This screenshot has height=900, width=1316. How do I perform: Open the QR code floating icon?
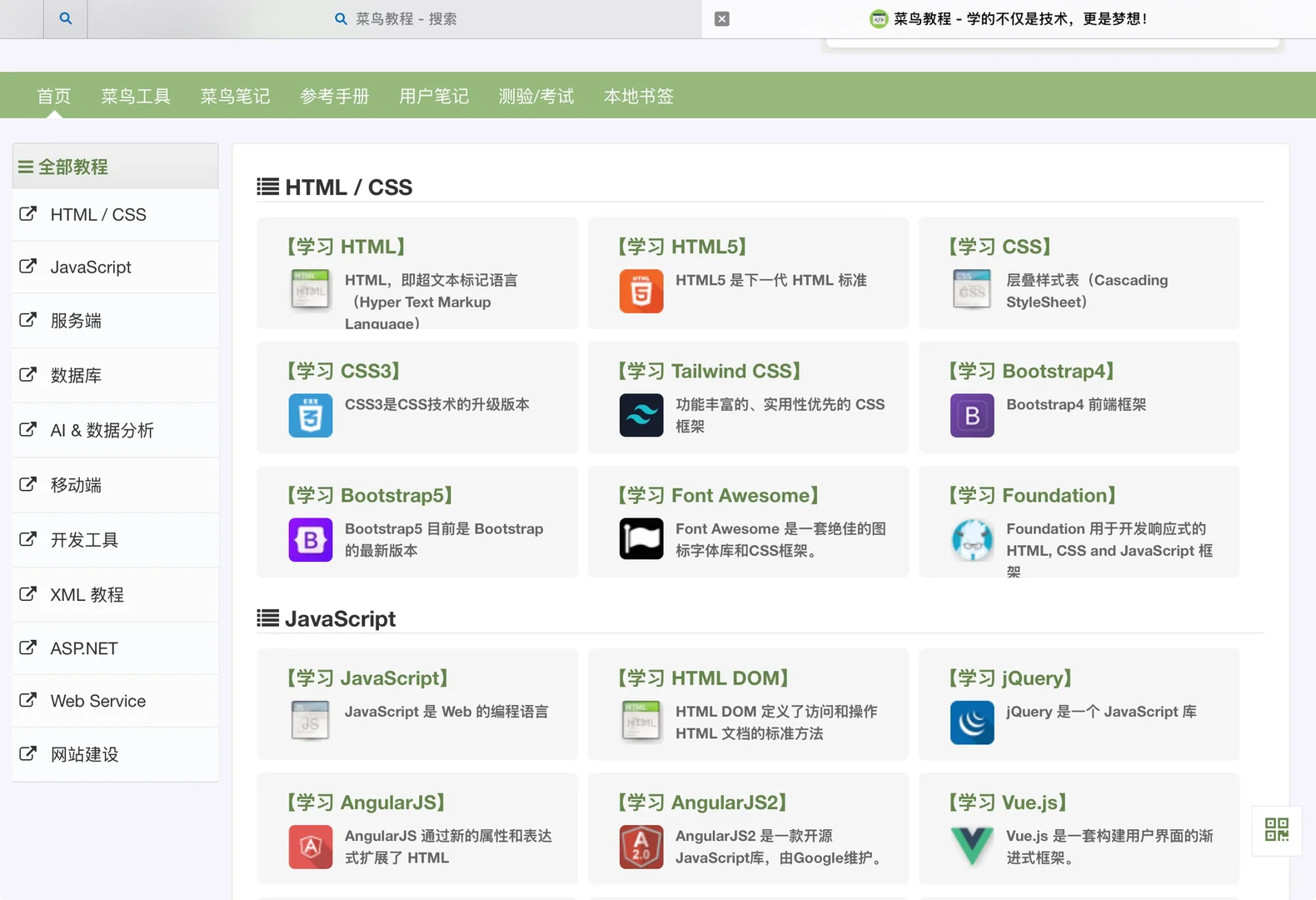(1276, 830)
